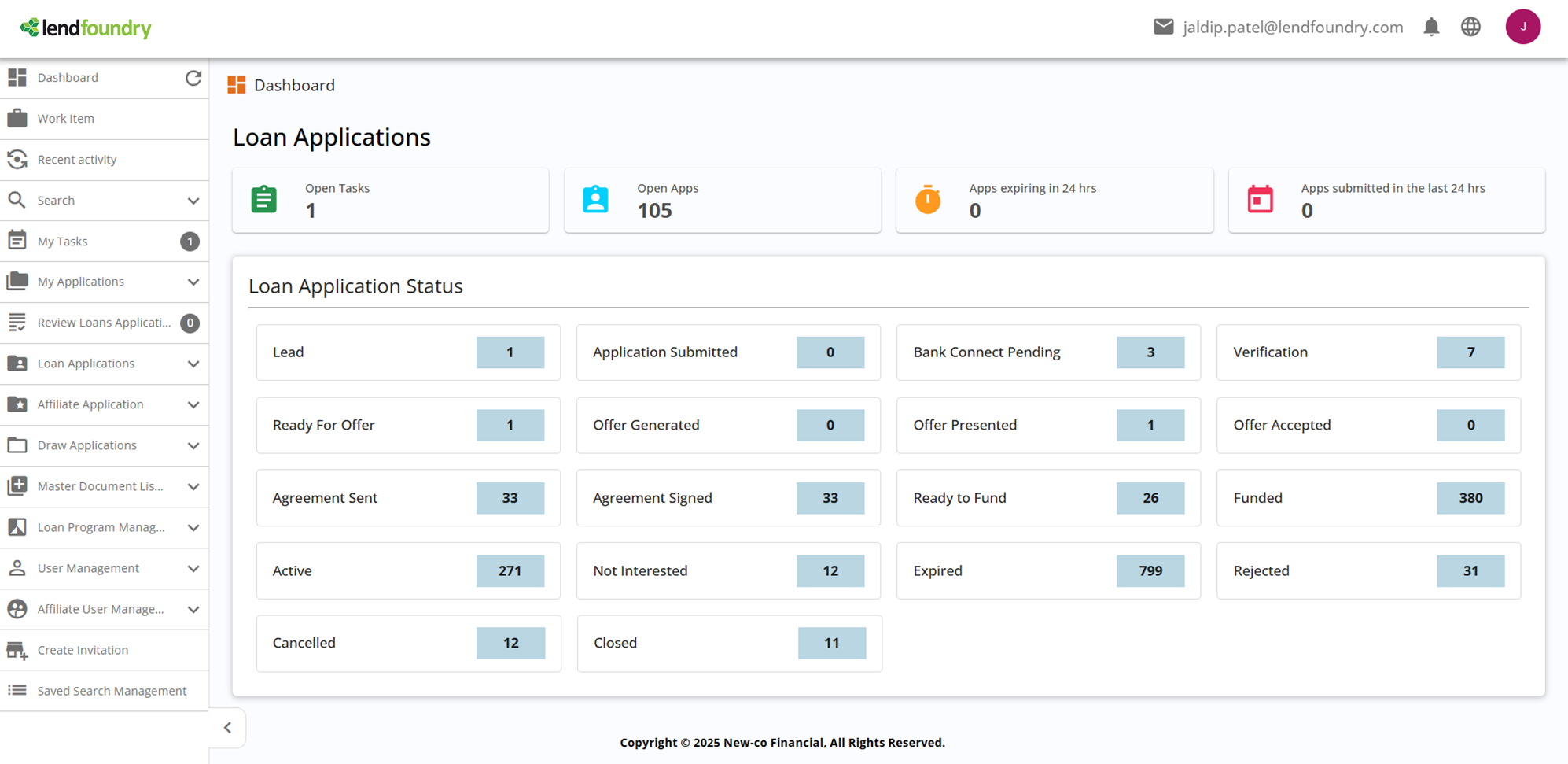Collapse the sidebar with the chevron button

[x=227, y=727]
